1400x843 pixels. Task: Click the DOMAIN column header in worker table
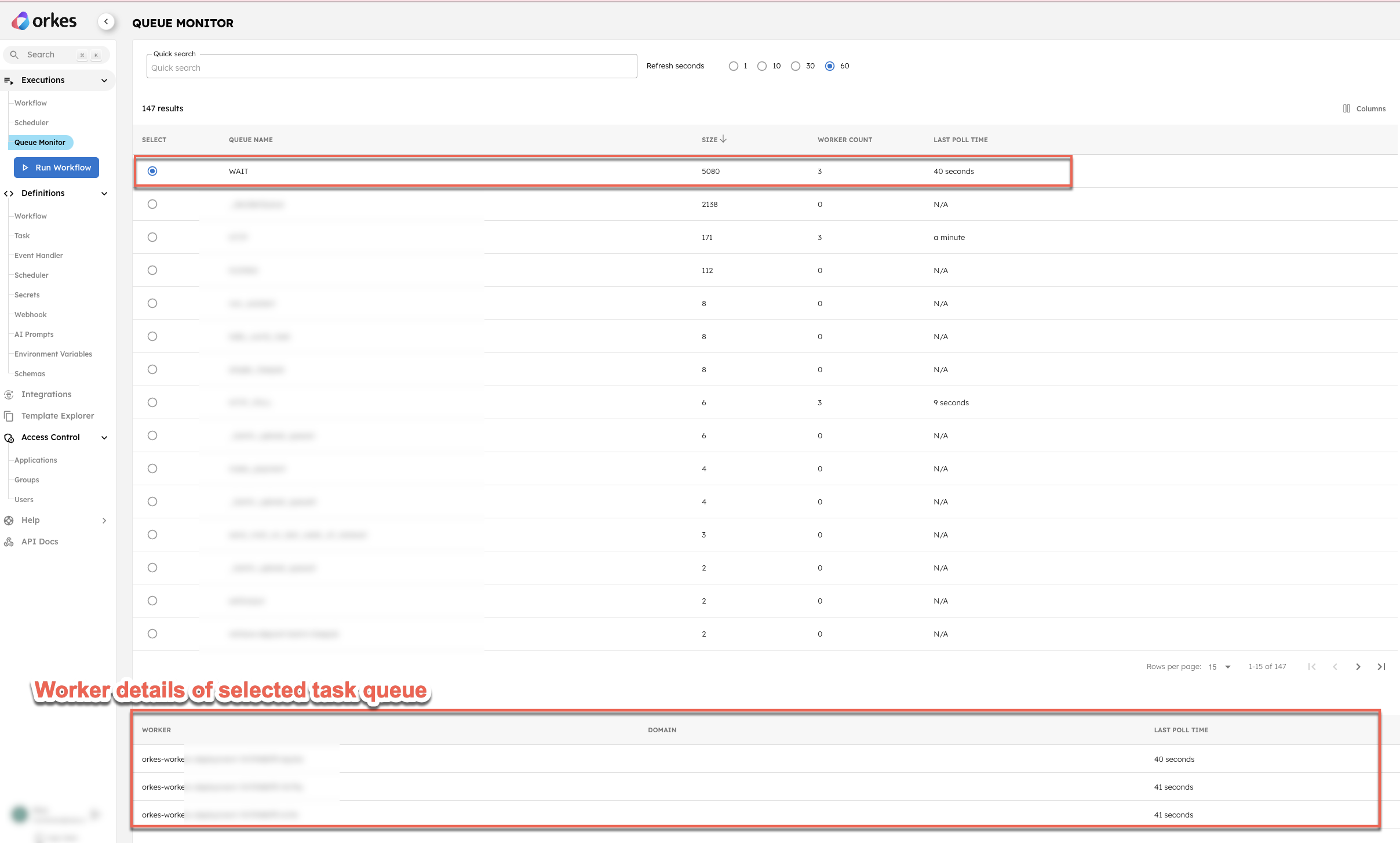point(662,730)
